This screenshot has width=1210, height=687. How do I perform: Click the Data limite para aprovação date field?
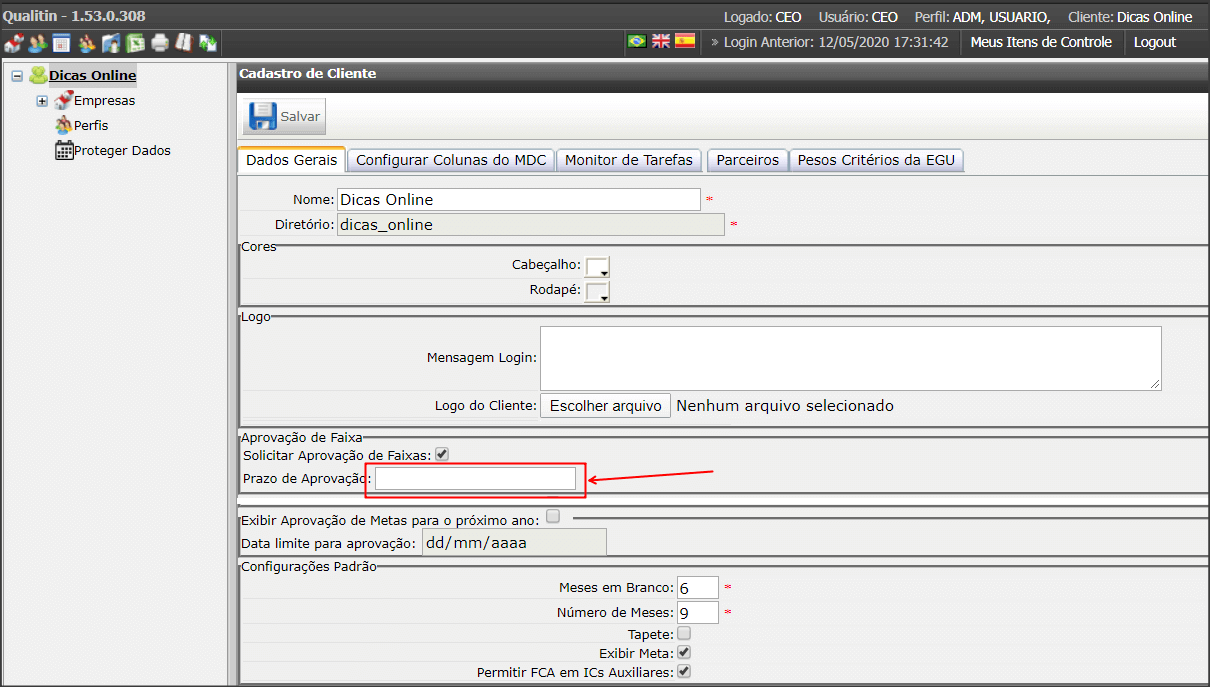513,543
